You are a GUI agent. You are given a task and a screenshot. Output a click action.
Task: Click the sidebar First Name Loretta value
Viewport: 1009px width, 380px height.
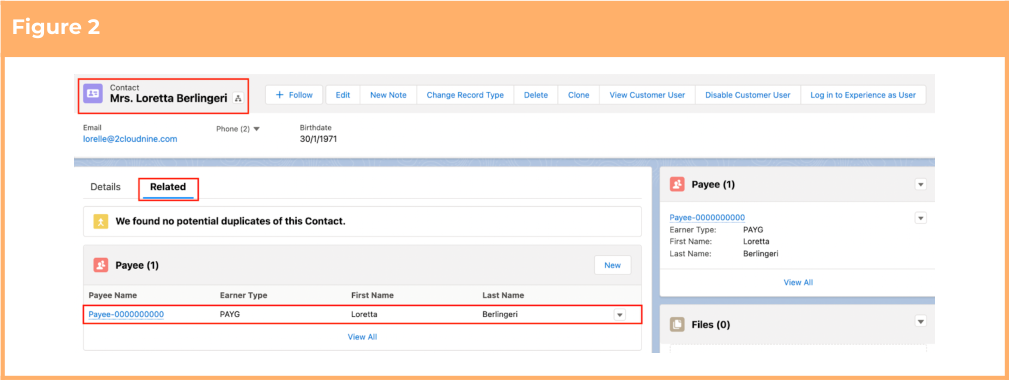click(756, 242)
